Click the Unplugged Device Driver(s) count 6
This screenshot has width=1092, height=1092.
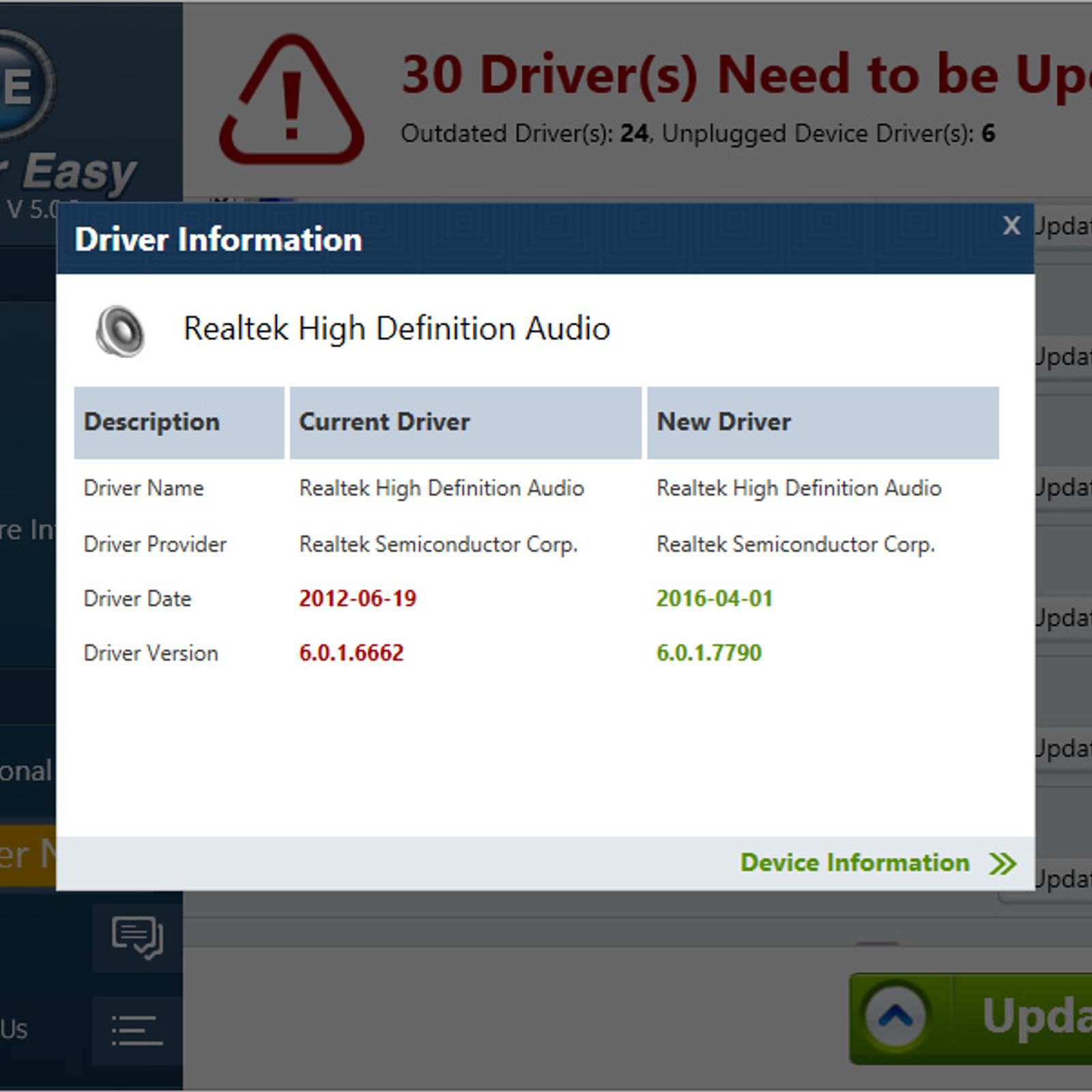(x=988, y=134)
